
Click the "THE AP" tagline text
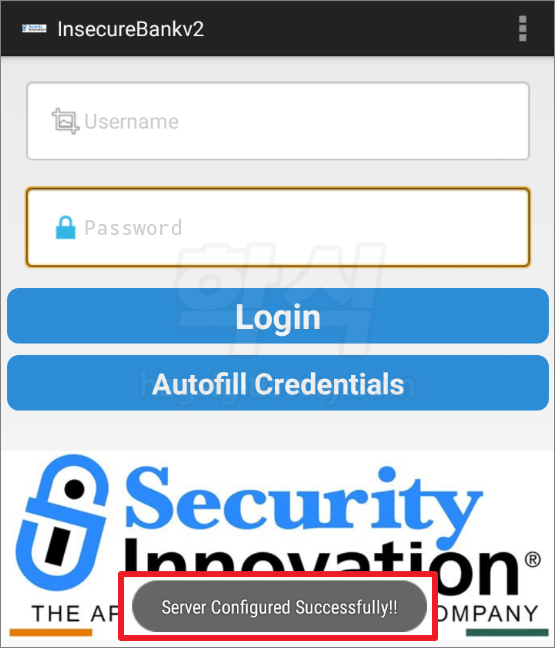[x=75, y=613]
